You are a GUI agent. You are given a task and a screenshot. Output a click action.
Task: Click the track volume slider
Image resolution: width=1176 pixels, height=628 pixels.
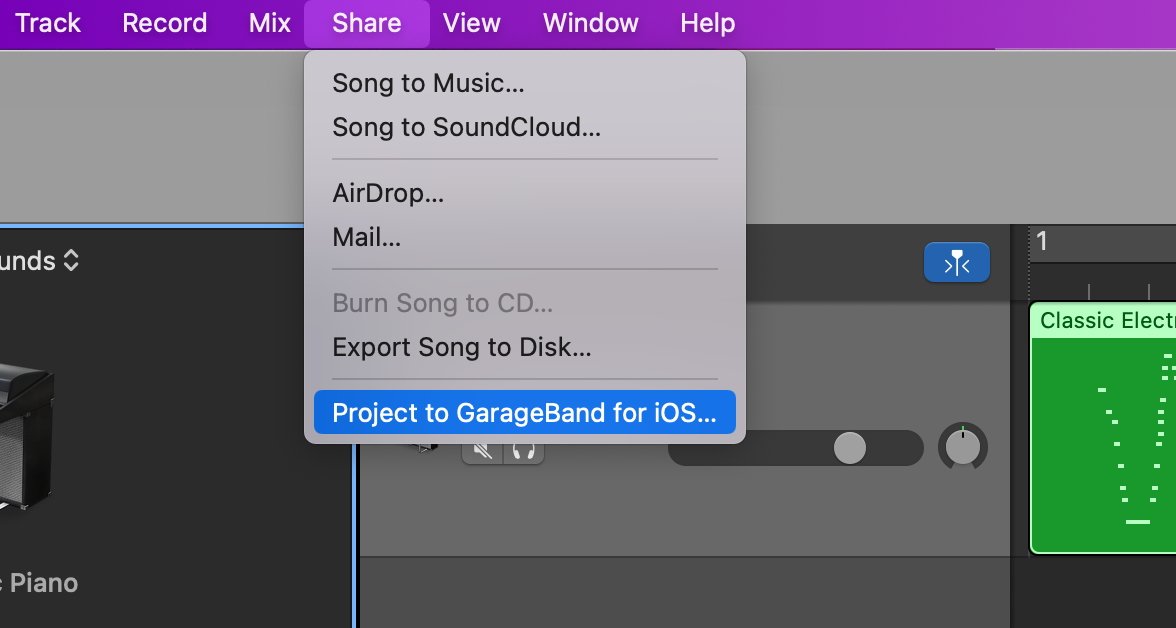pyautogui.click(x=795, y=448)
